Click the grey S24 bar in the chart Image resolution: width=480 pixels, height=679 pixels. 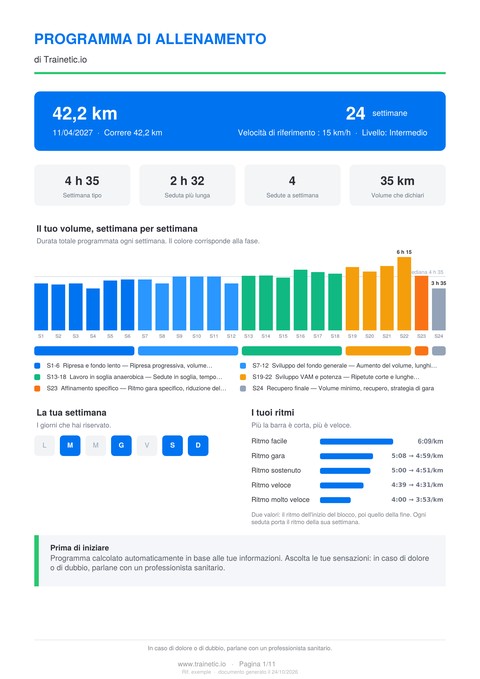point(439,310)
